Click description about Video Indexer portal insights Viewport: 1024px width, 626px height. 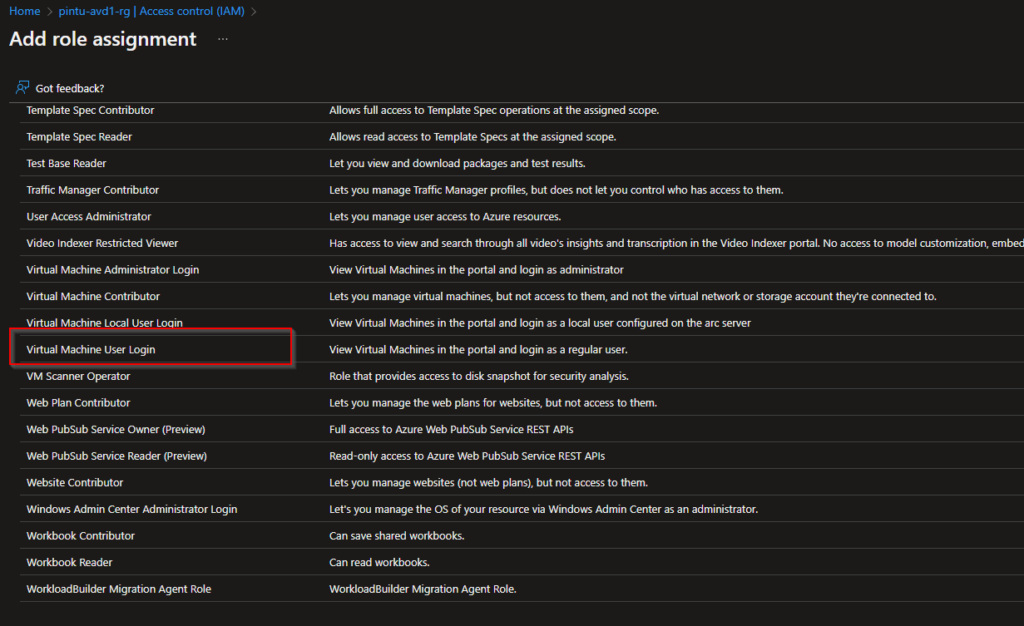tap(677, 243)
